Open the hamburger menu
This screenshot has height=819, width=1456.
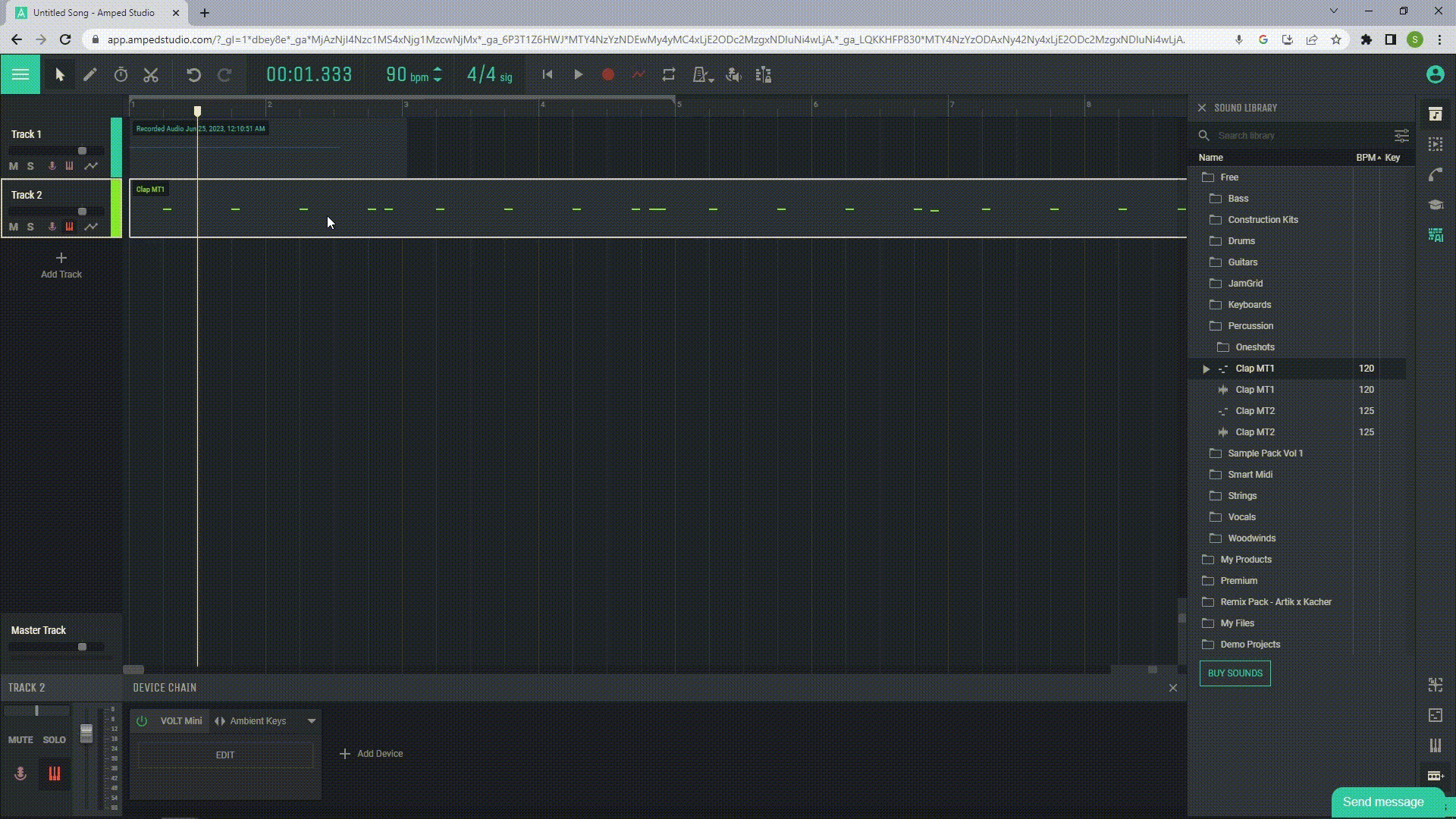(x=20, y=74)
